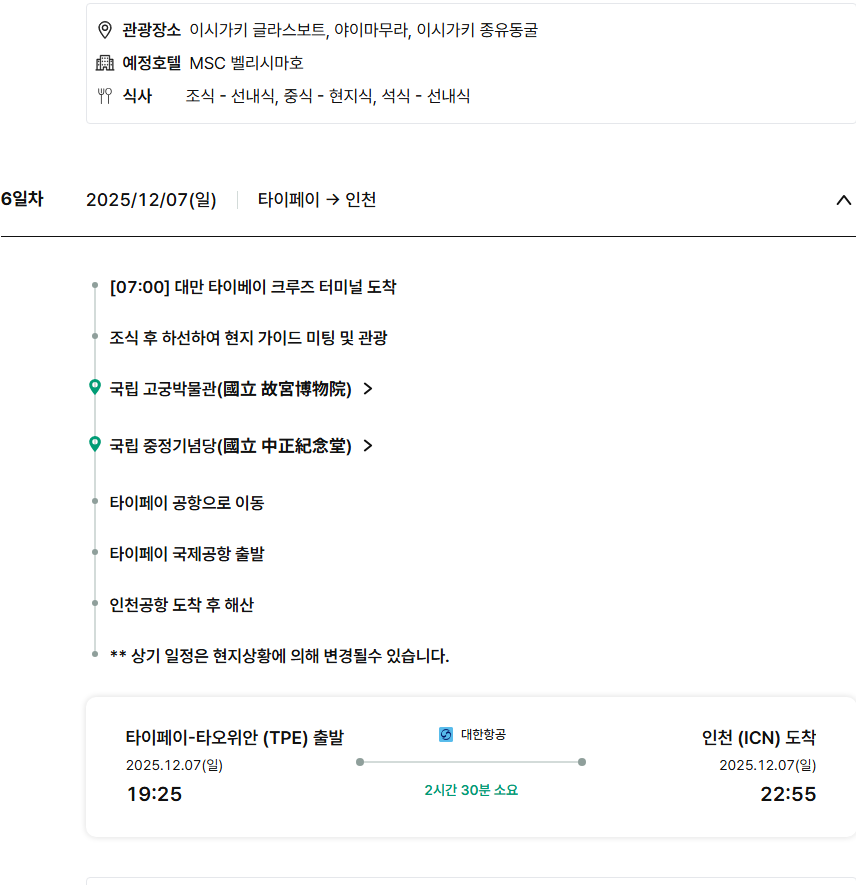Screen dimensions: 856x885
Task: Click the 2시간 30분 소요 flight duration
Action: (471, 790)
